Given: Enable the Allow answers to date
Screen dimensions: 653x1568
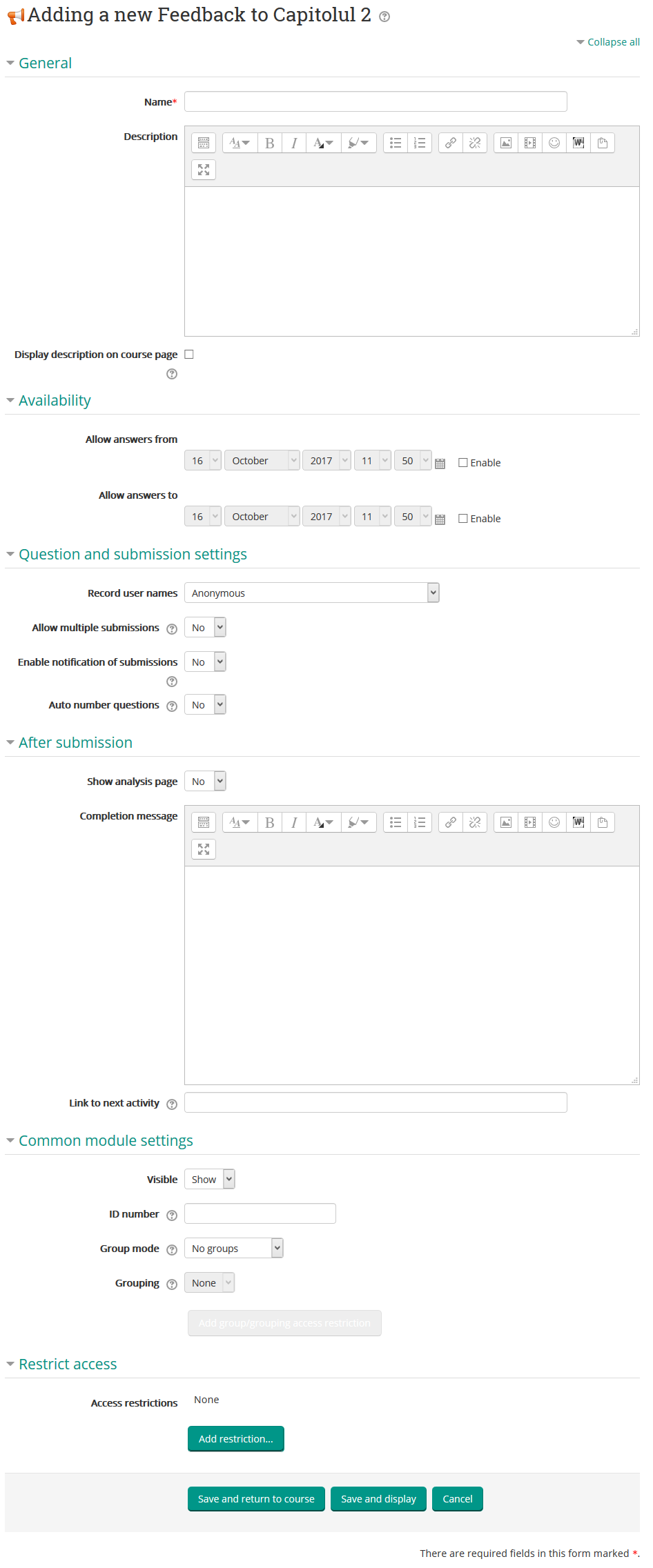Looking at the screenshot, I should [463, 519].
